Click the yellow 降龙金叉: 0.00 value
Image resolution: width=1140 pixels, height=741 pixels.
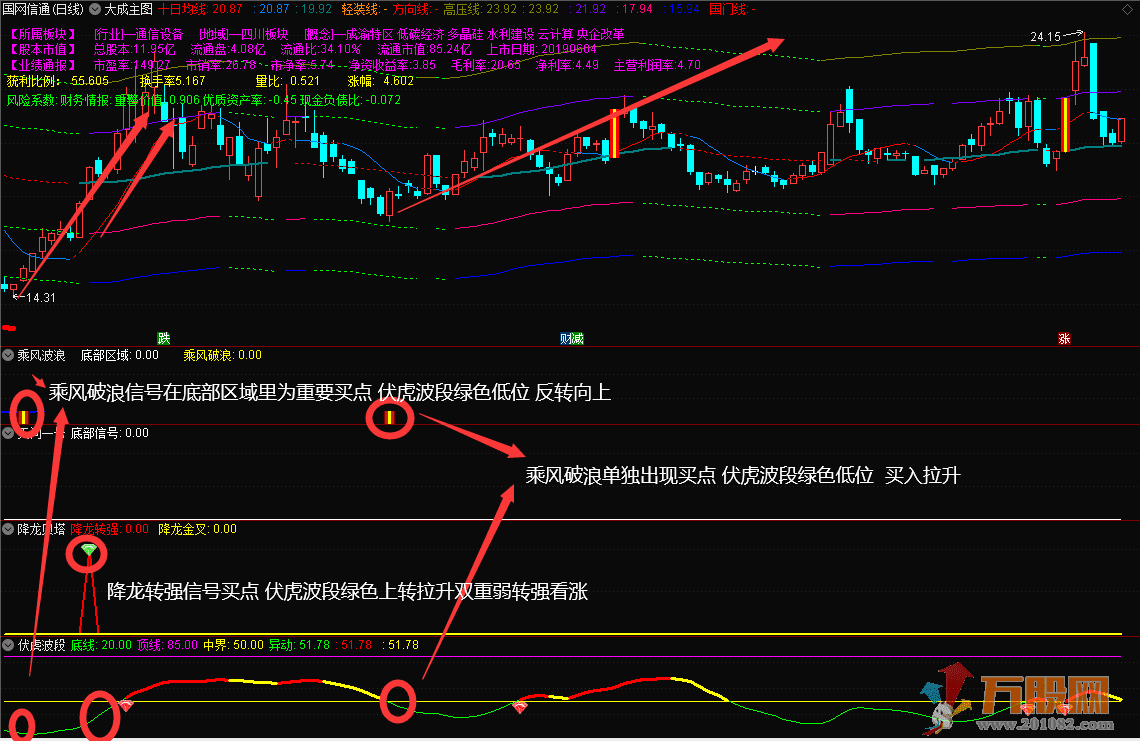point(198,529)
